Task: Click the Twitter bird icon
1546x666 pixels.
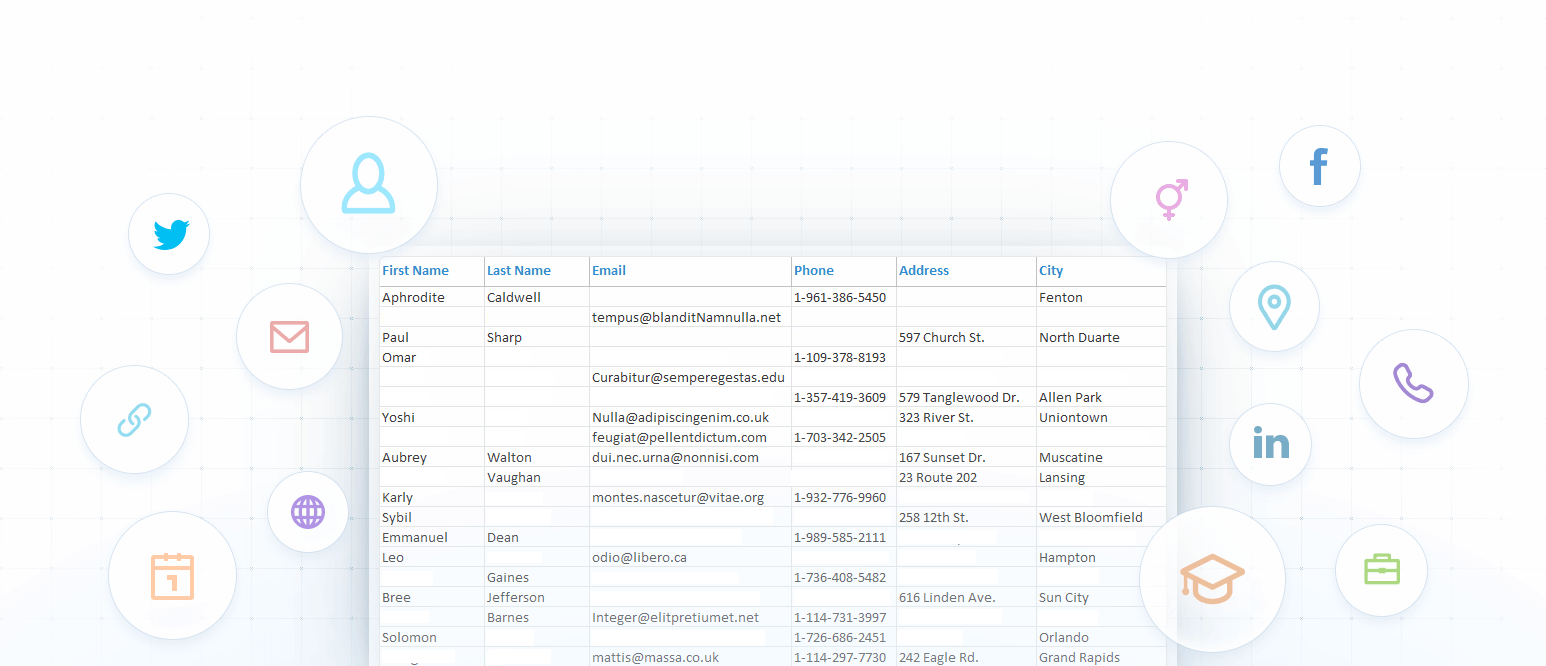Action: point(171,234)
